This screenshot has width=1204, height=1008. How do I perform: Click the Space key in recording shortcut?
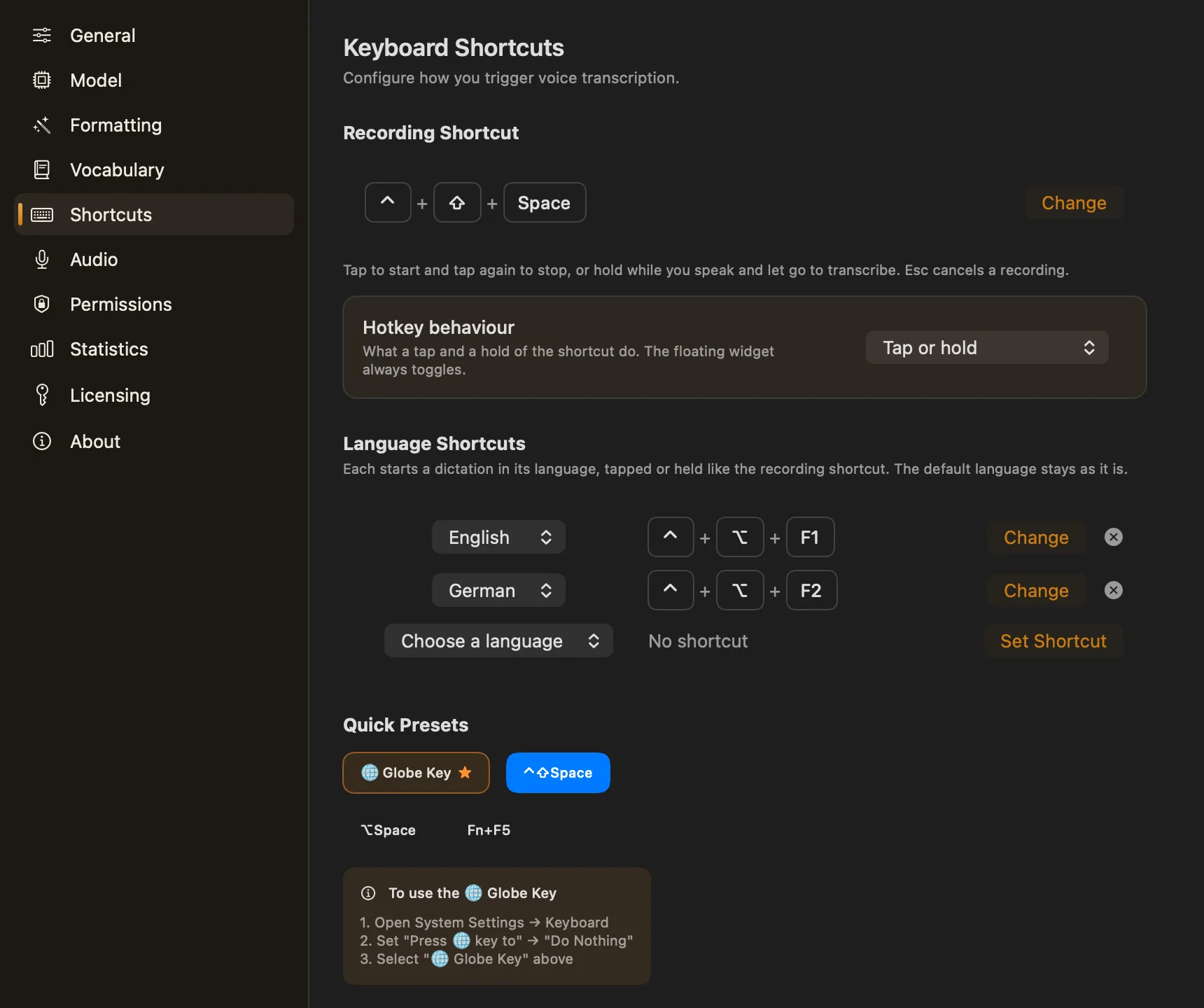click(x=545, y=202)
